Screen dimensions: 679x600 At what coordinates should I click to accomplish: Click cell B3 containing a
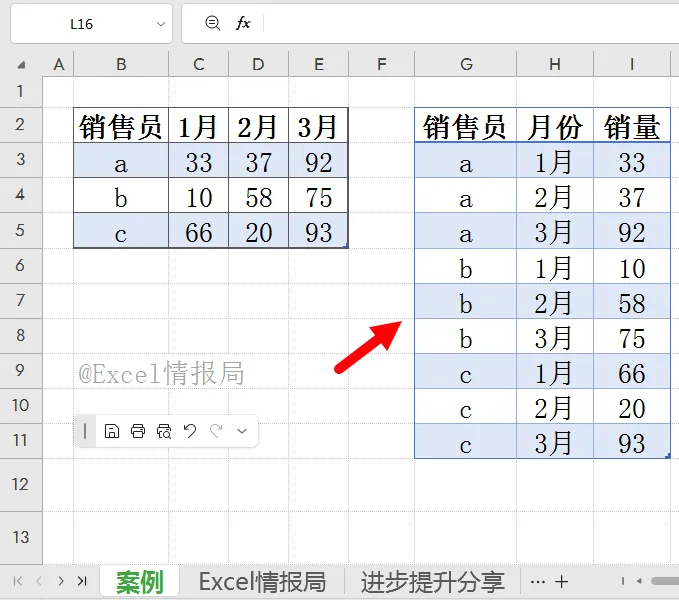point(121,161)
